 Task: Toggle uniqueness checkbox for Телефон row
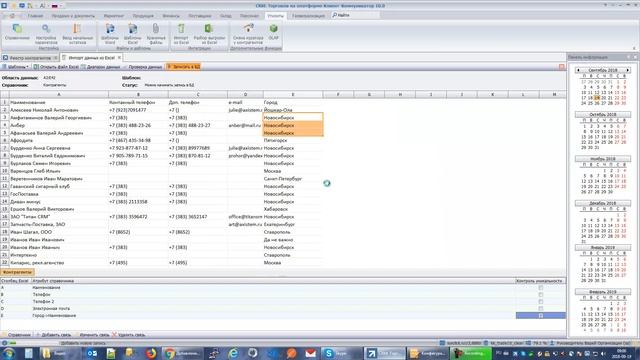(540, 295)
